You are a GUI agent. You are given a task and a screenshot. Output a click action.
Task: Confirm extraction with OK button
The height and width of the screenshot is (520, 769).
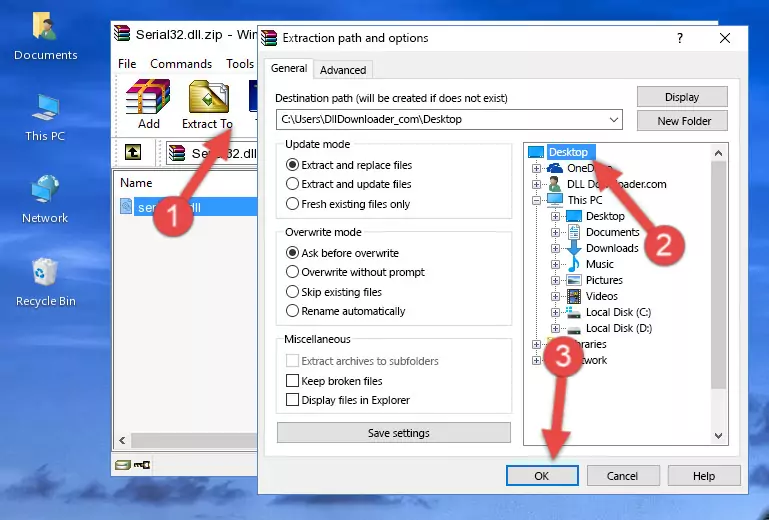[542, 476]
